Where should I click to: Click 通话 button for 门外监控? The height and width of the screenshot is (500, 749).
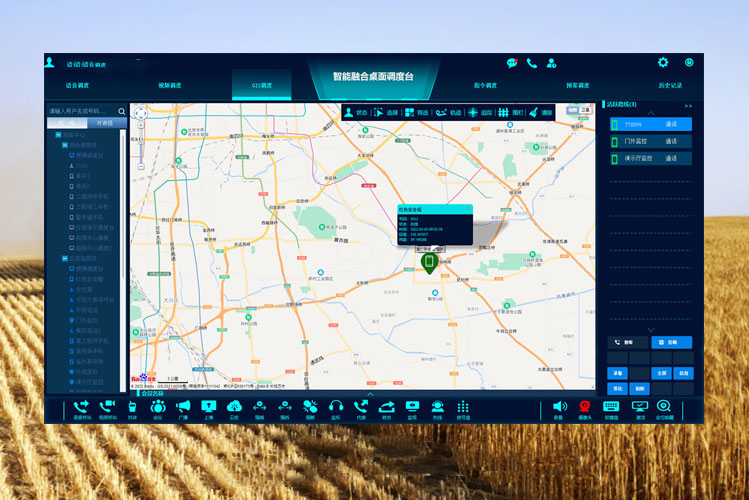[x=671, y=141]
